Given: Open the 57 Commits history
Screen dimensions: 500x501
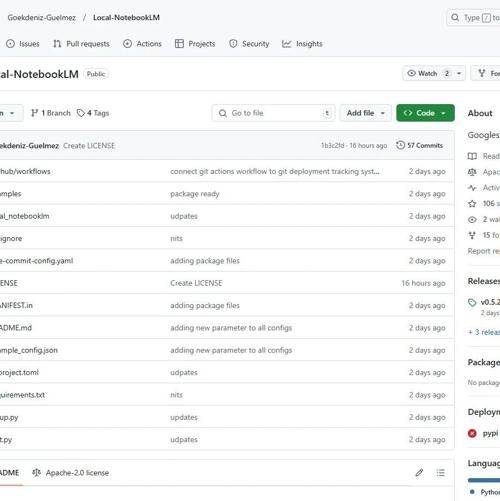Looking at the screenshot, I should point(419,145).
